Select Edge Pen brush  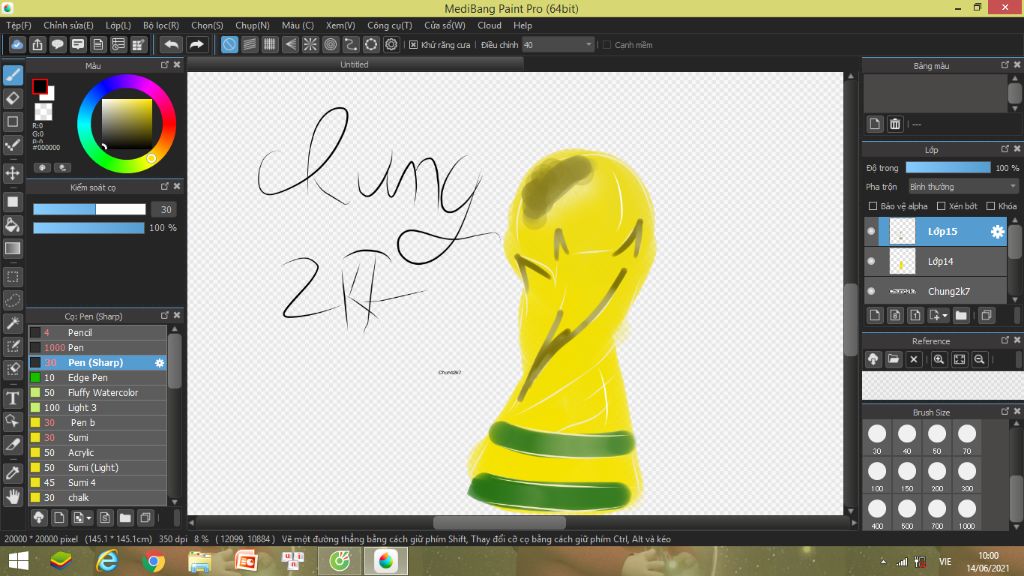tap(97, 377)
